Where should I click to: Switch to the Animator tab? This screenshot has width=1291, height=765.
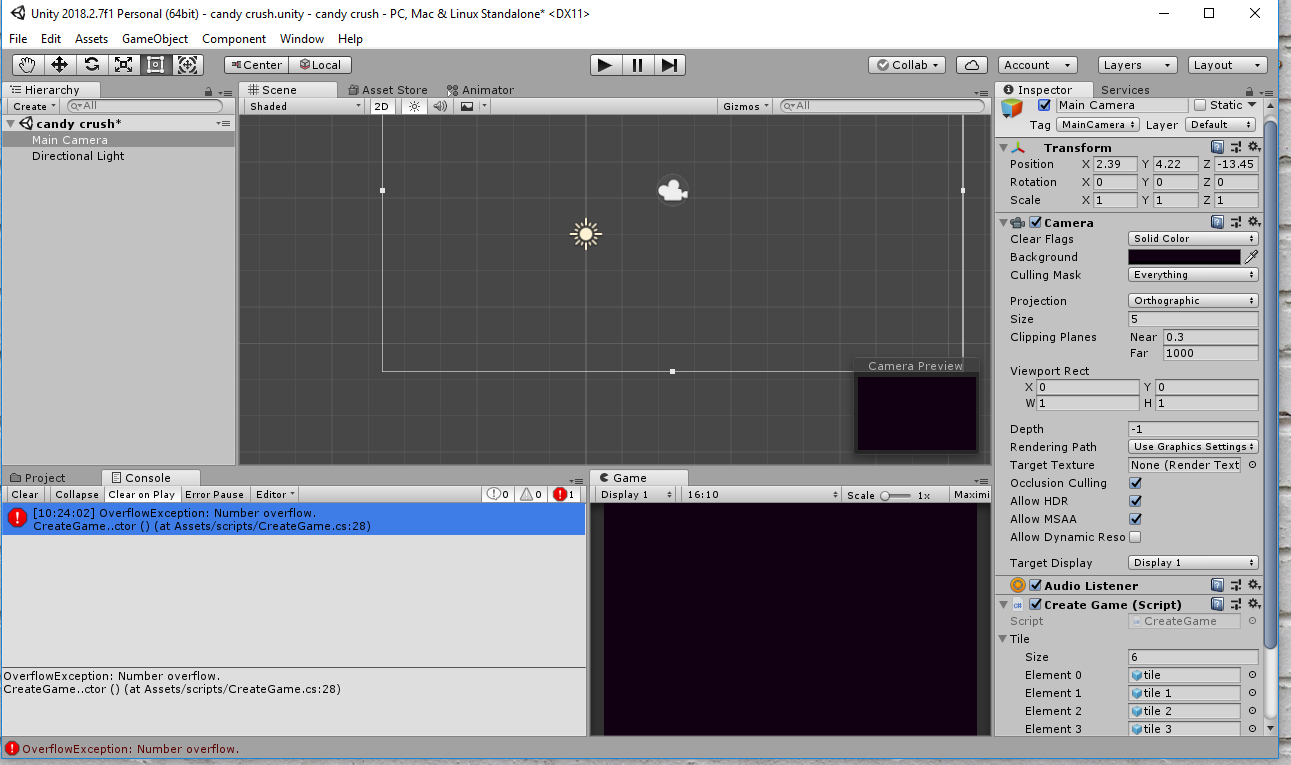pyautogui.click(x=480, y=90)
